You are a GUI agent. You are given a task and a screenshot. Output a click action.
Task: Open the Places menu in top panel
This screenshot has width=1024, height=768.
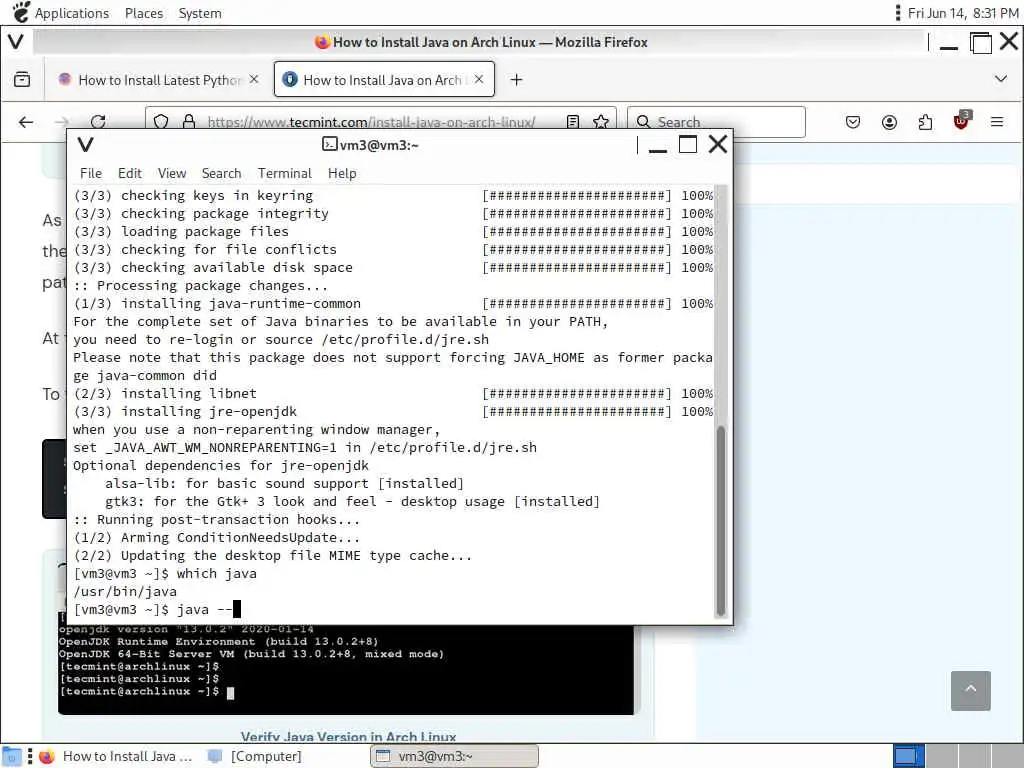coord(144,13)
